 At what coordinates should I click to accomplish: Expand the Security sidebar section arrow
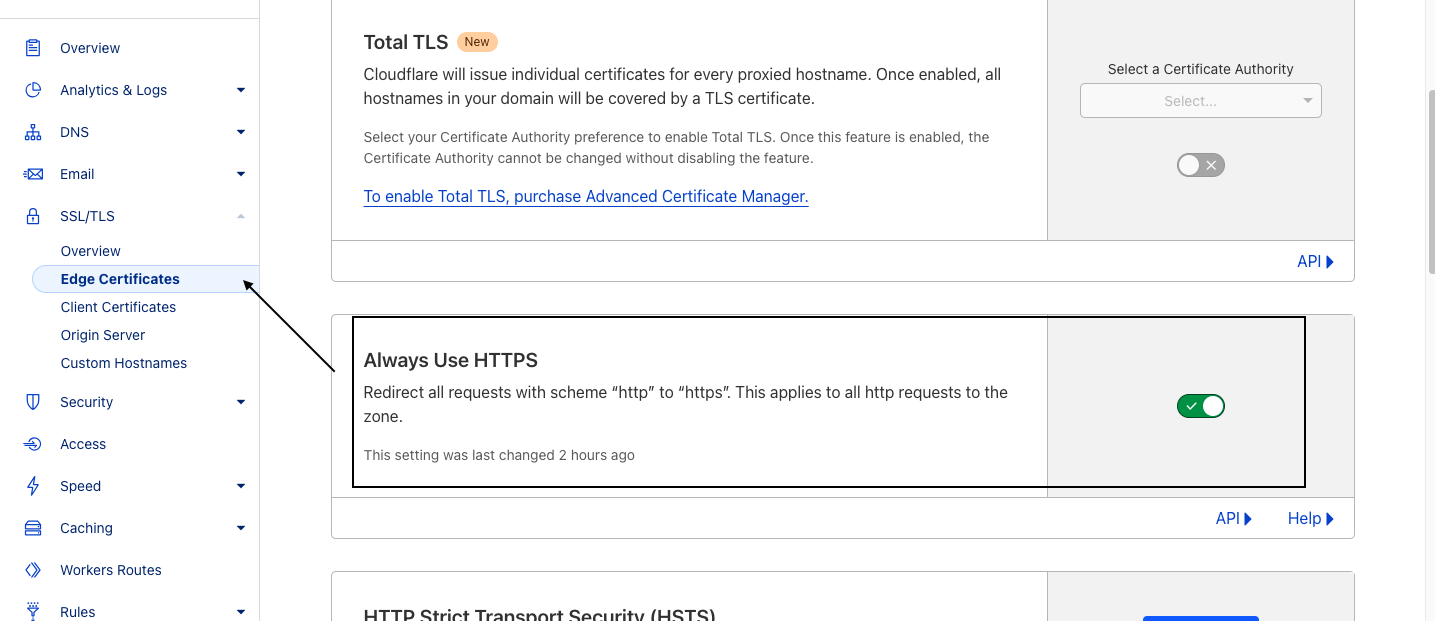[x=241, y=402]
